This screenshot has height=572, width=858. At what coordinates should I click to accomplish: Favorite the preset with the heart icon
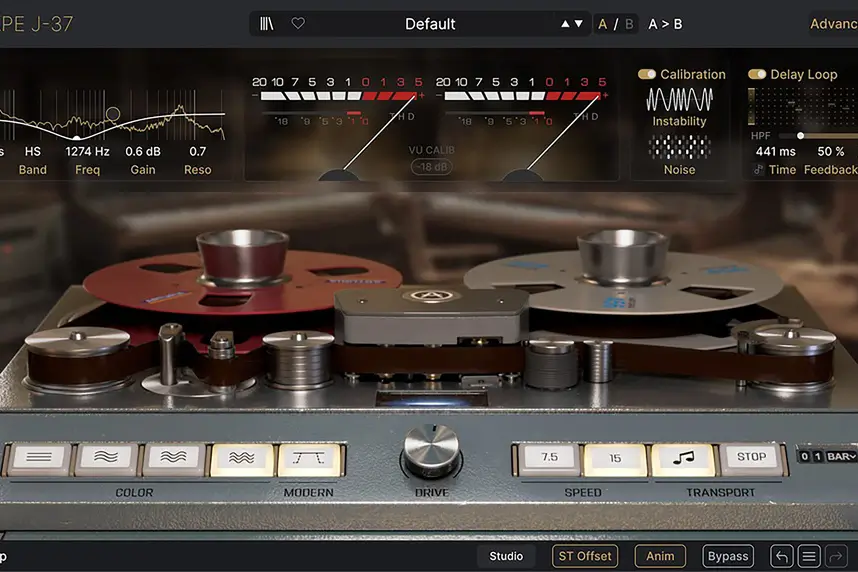298,24
